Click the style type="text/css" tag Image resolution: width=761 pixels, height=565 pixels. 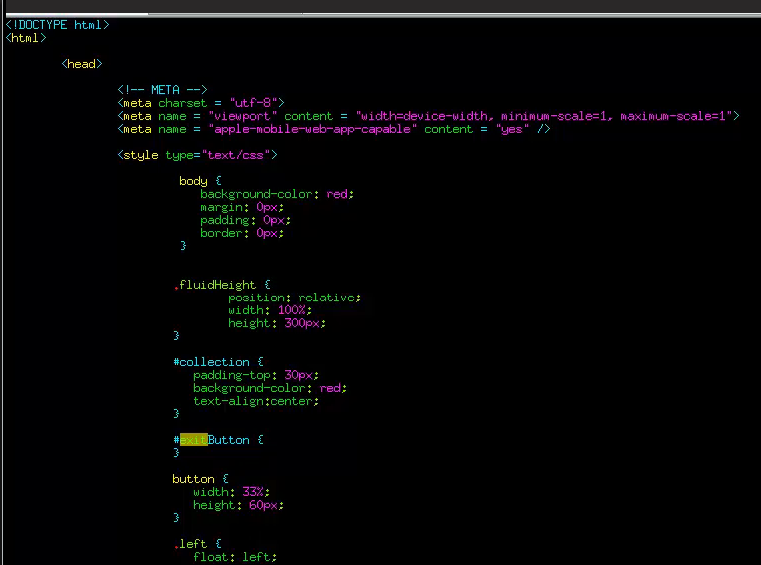point(197,155)
